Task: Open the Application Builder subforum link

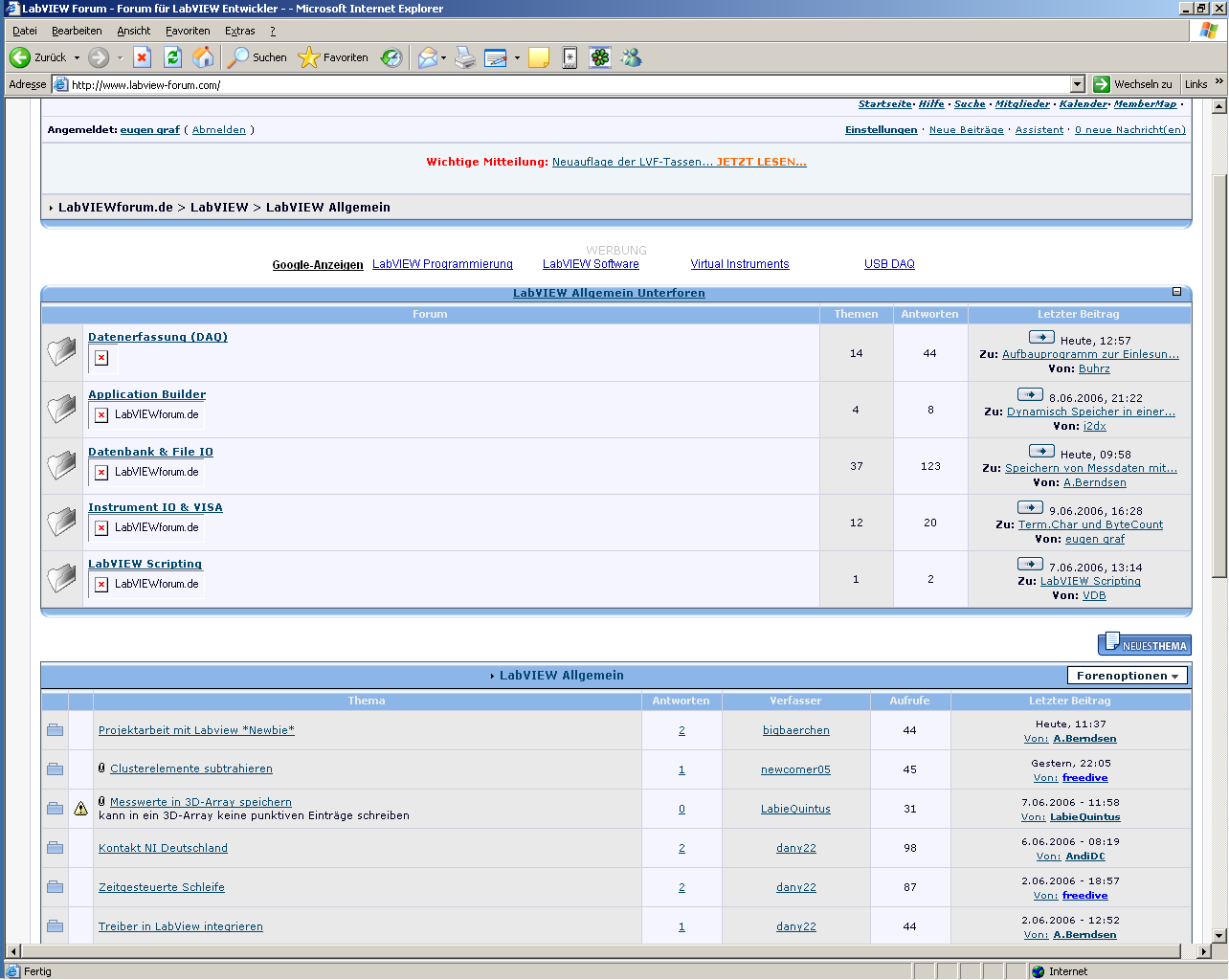Action: [x=146, y=394]
